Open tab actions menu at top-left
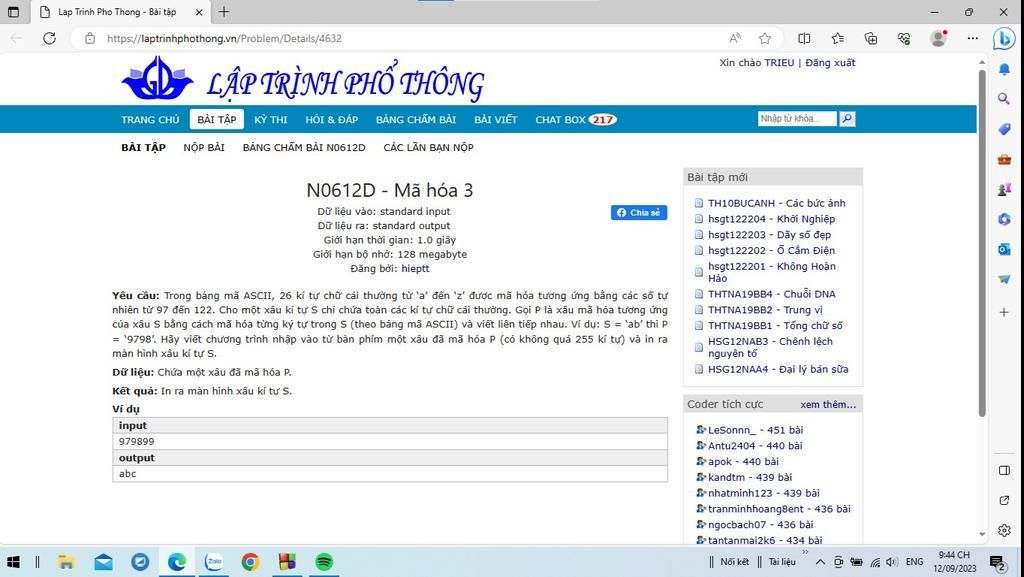Viewport: 1024px width, 577px height. (14, 12)
